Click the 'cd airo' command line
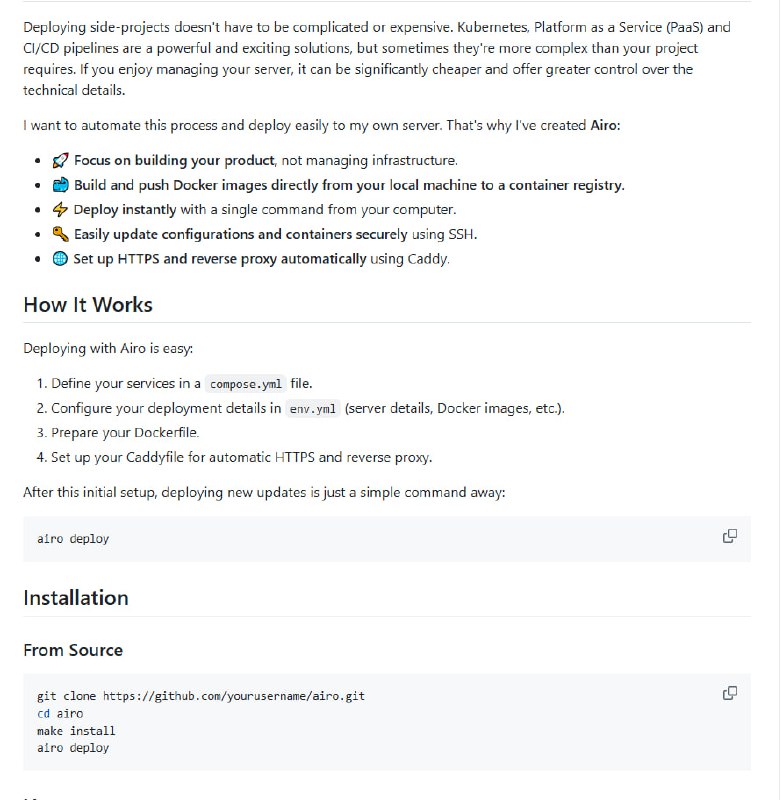This screenshot has height=800, width=783. tap(60, 714)
